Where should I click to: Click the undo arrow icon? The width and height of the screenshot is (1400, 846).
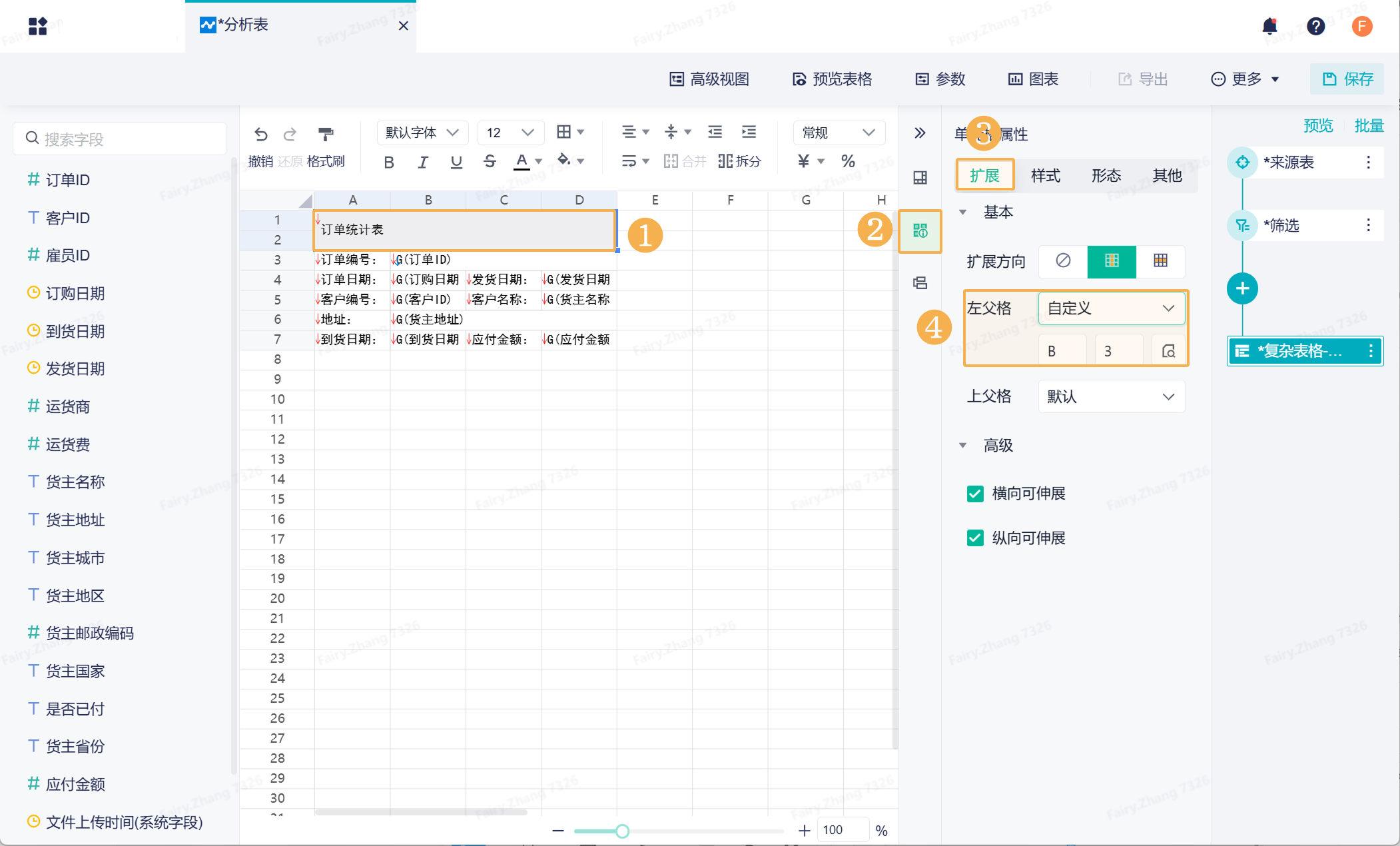click(260, 134)
